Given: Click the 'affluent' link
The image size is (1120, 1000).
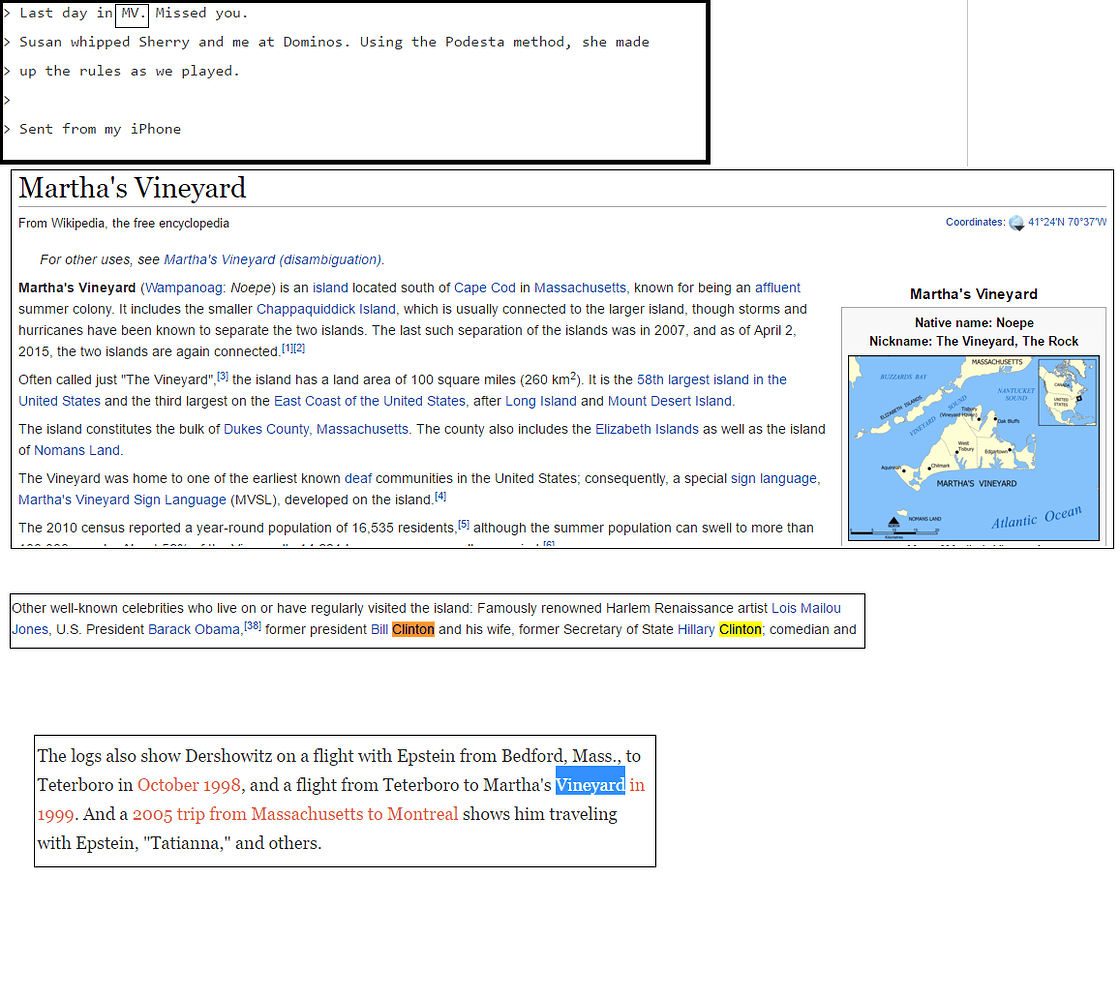Looking at the screenshot, I should coord(777,288).
